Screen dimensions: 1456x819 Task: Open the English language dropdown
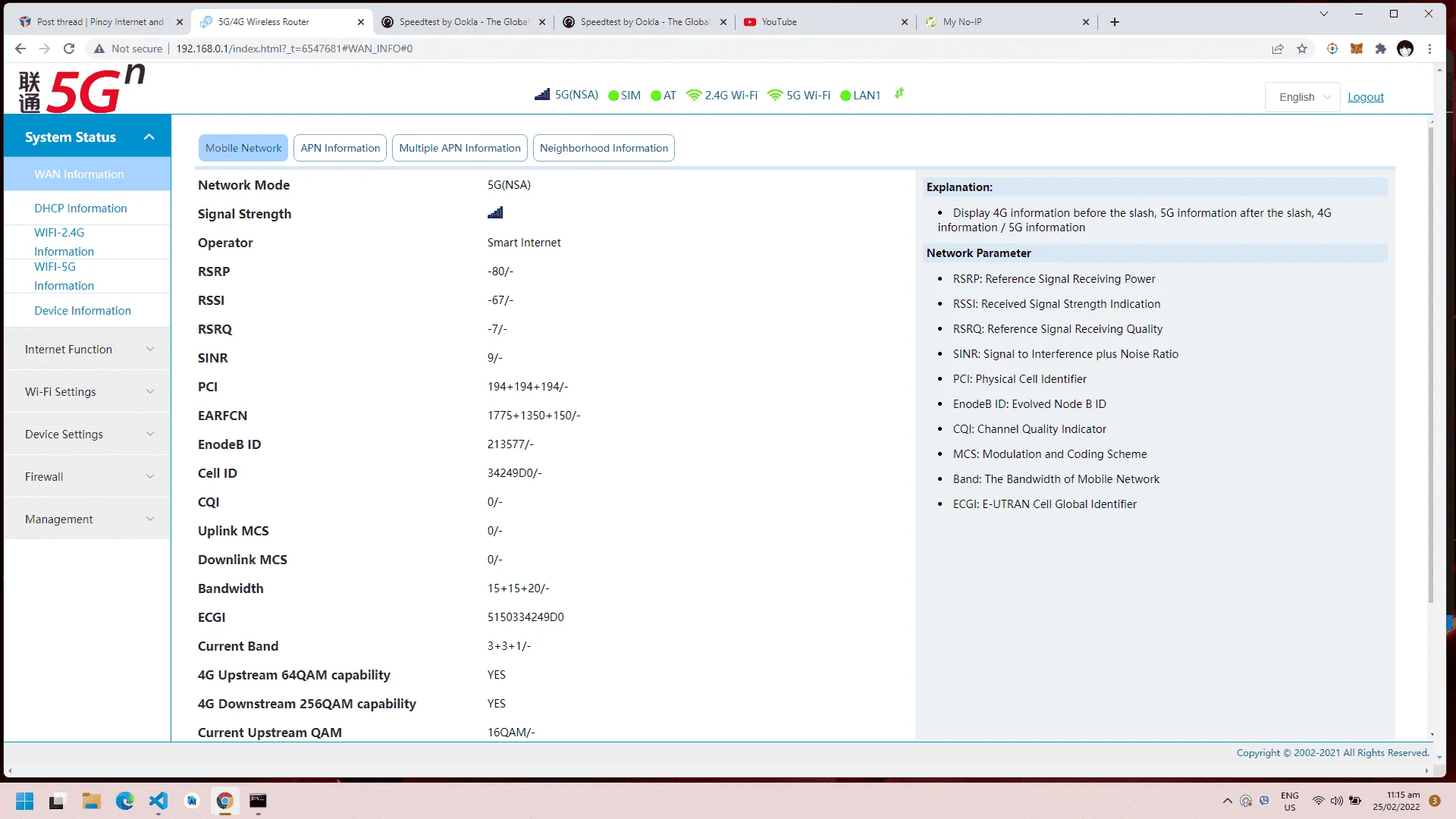1303,97
